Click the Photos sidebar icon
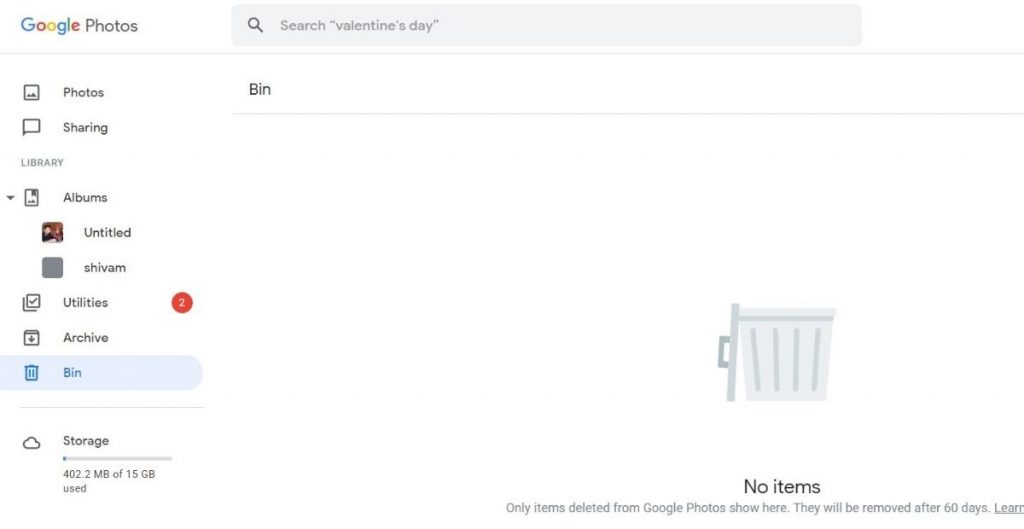This screenshot has width=1024, height=529. [32, 92]
